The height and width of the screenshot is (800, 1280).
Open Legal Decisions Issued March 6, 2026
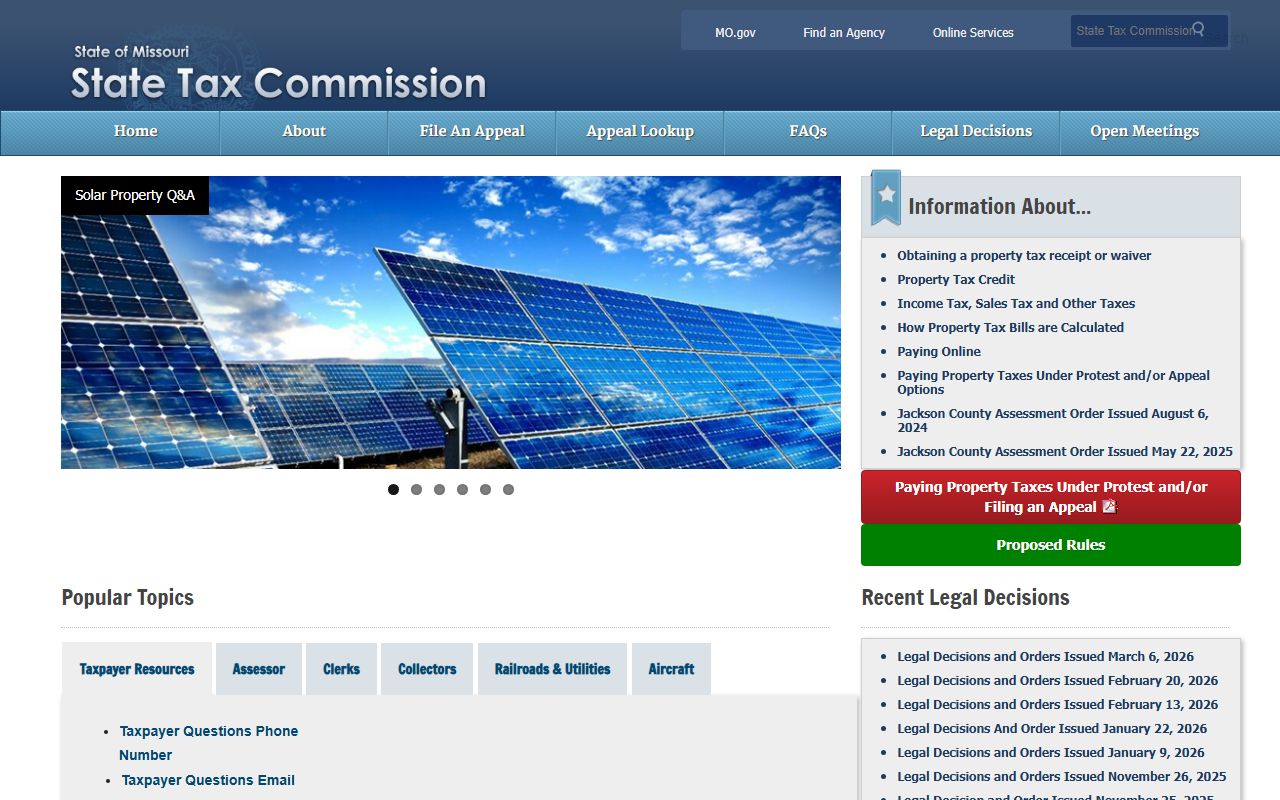[x=1045, y=657]
